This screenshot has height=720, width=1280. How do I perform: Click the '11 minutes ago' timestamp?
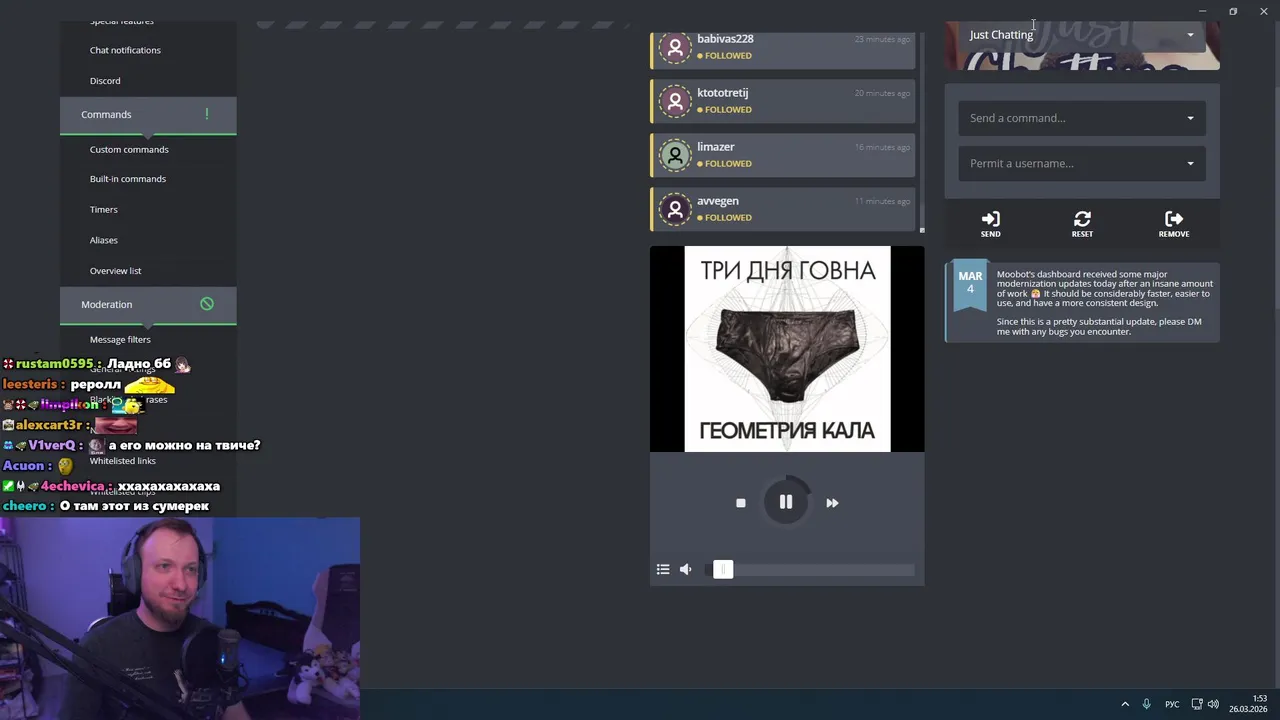(882, 202)
